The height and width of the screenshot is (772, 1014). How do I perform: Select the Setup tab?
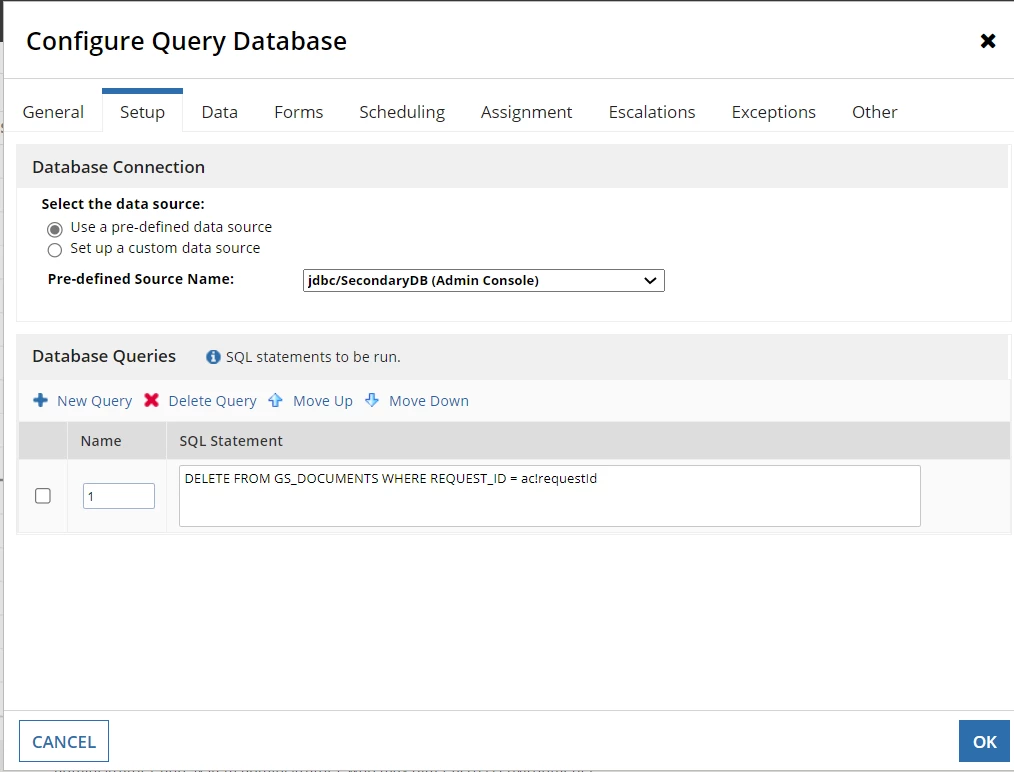click(142, 112)
